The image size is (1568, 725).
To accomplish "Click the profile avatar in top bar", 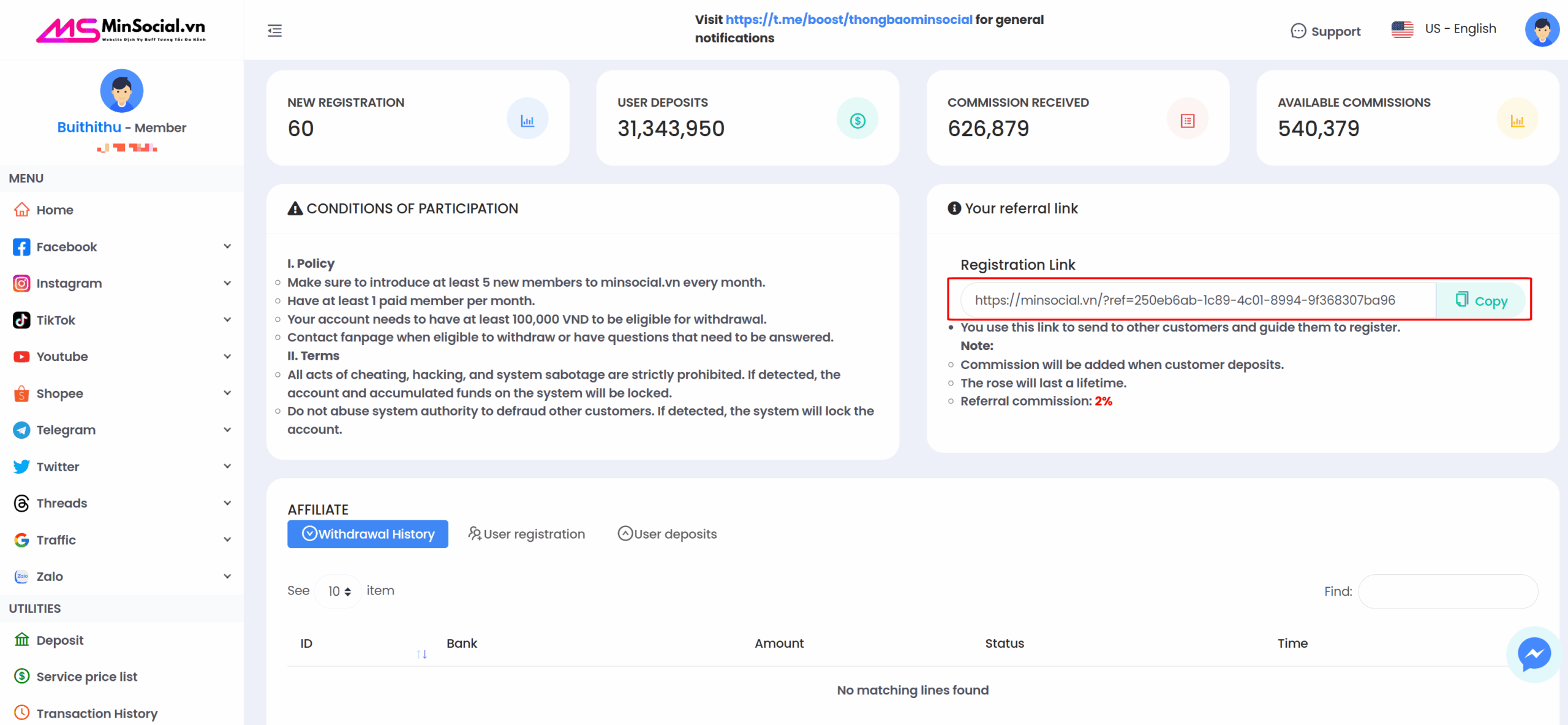I will [1542, 29].
